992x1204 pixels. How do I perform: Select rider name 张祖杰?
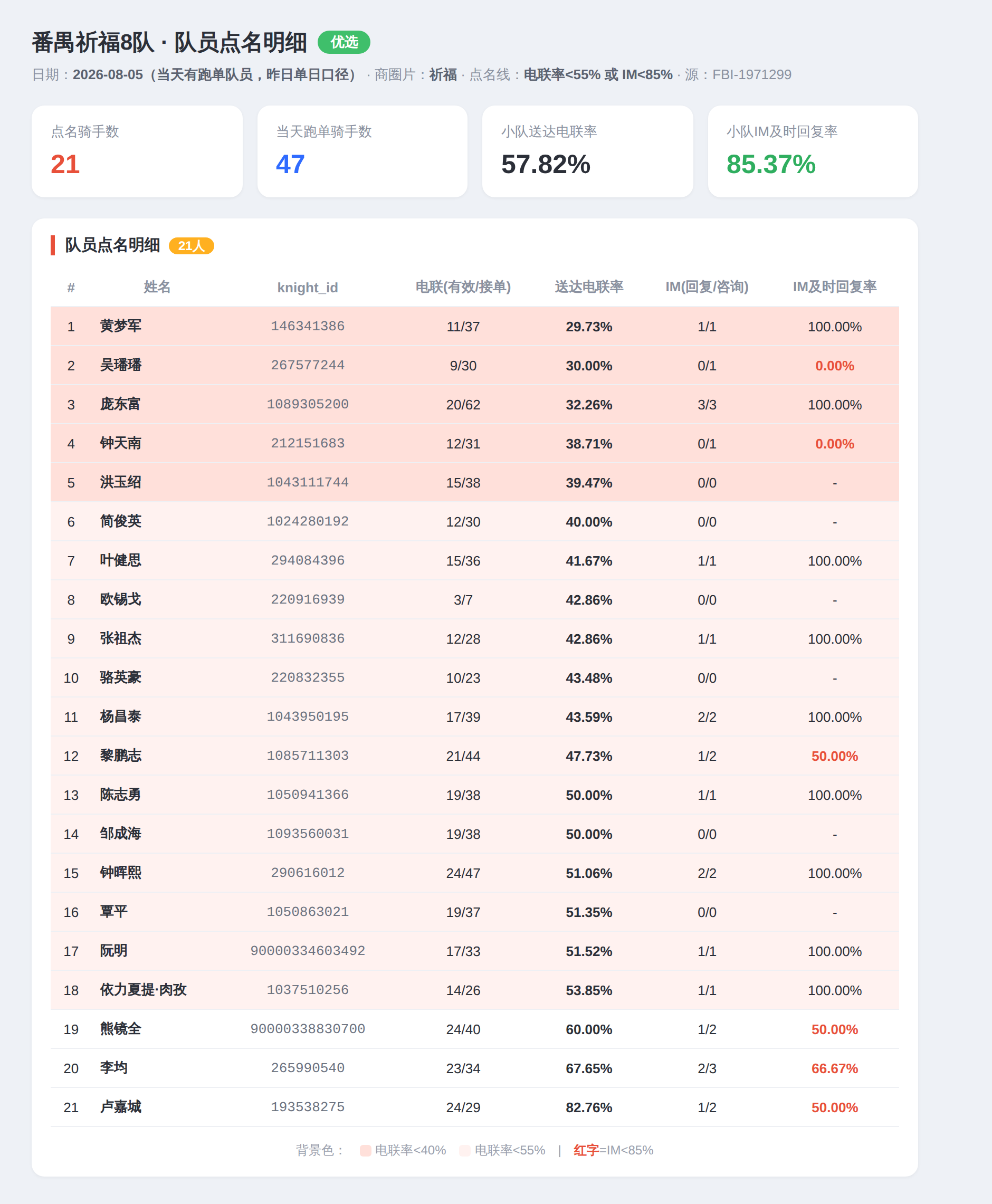(121, 638)
